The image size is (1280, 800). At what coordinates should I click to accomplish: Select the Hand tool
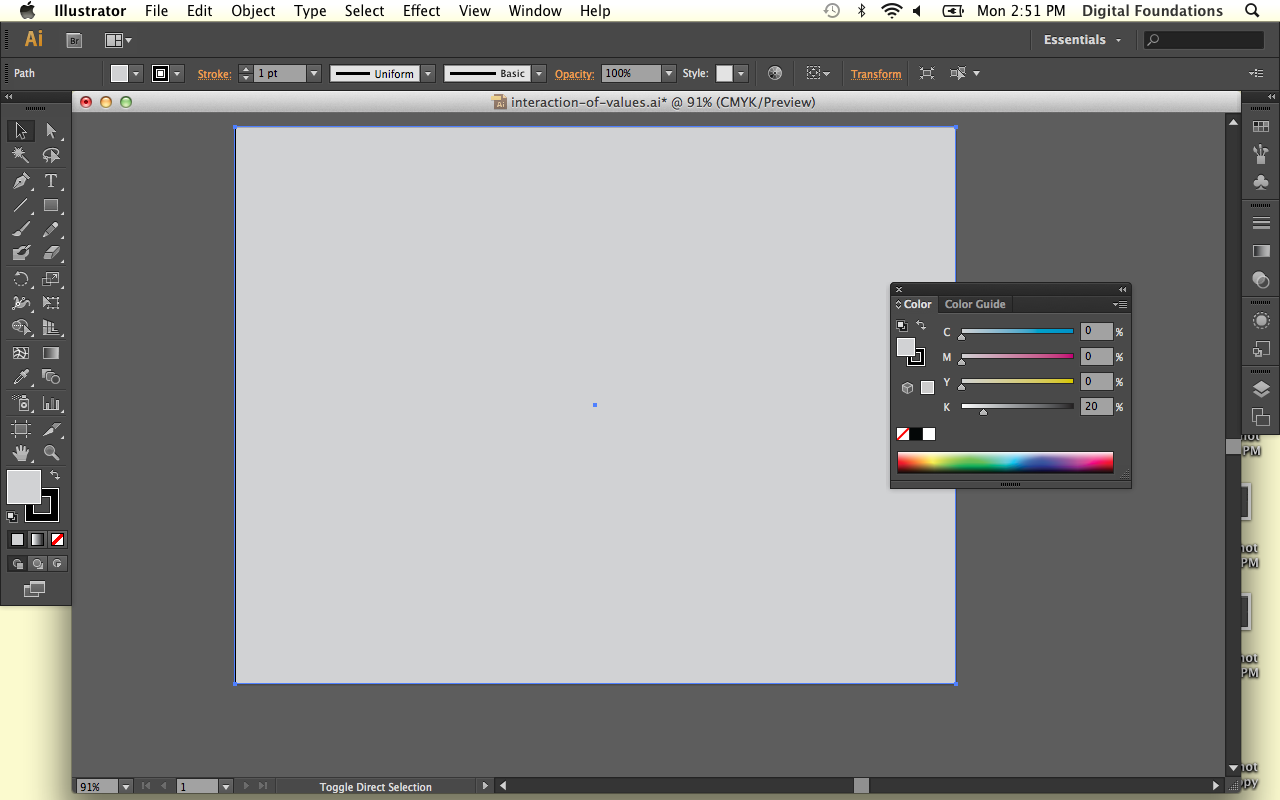coord(20,453)
